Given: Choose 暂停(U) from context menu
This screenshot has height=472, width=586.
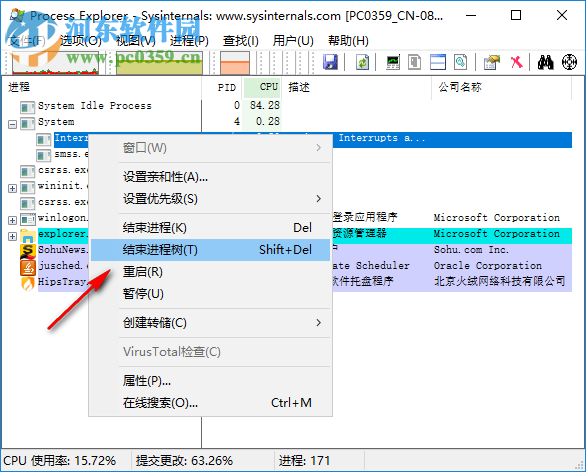Looking at the screenshot, I should pyautogui.click(x=210, y=294).
